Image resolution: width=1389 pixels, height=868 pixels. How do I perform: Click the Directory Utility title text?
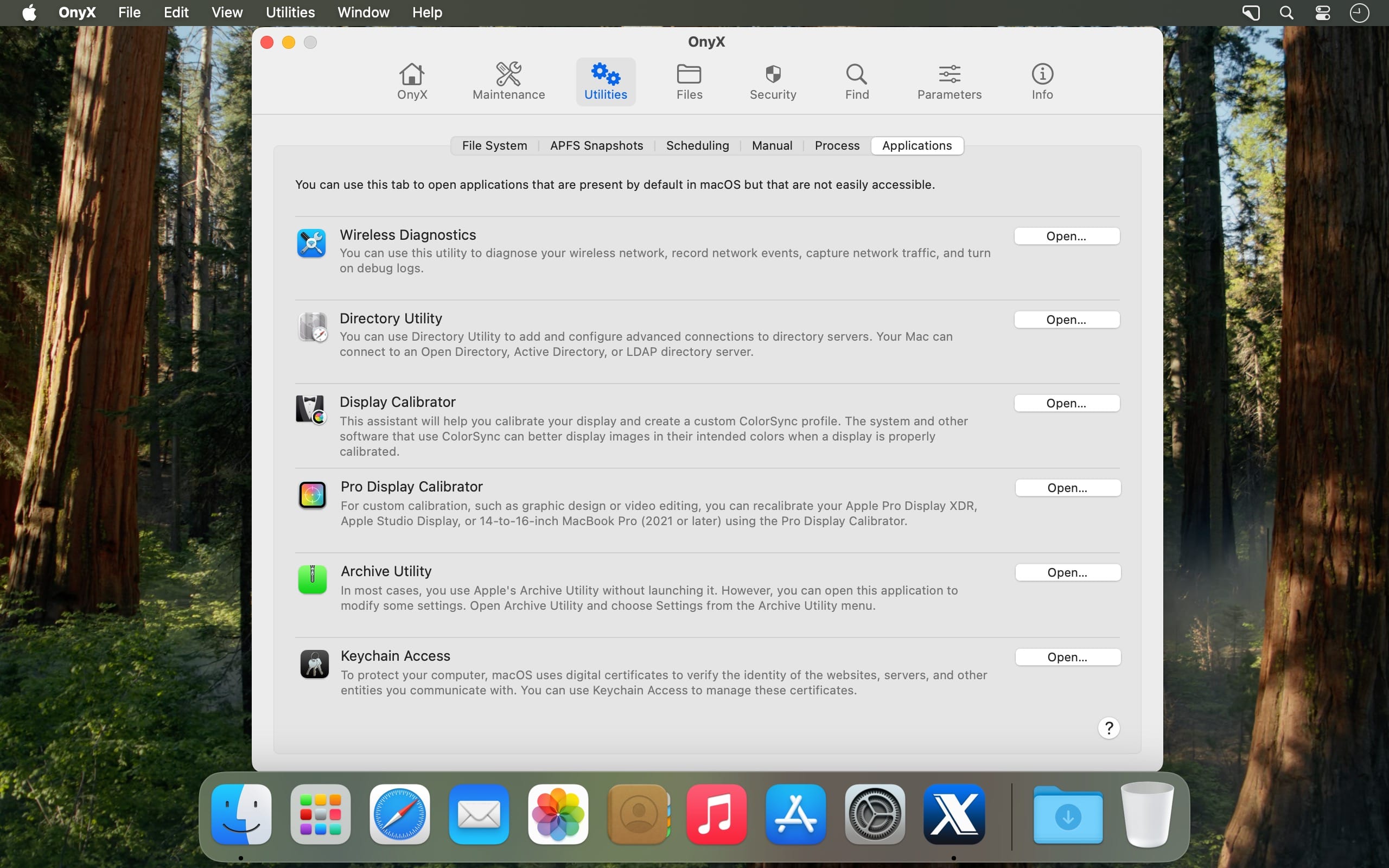(x=390, y=318)
